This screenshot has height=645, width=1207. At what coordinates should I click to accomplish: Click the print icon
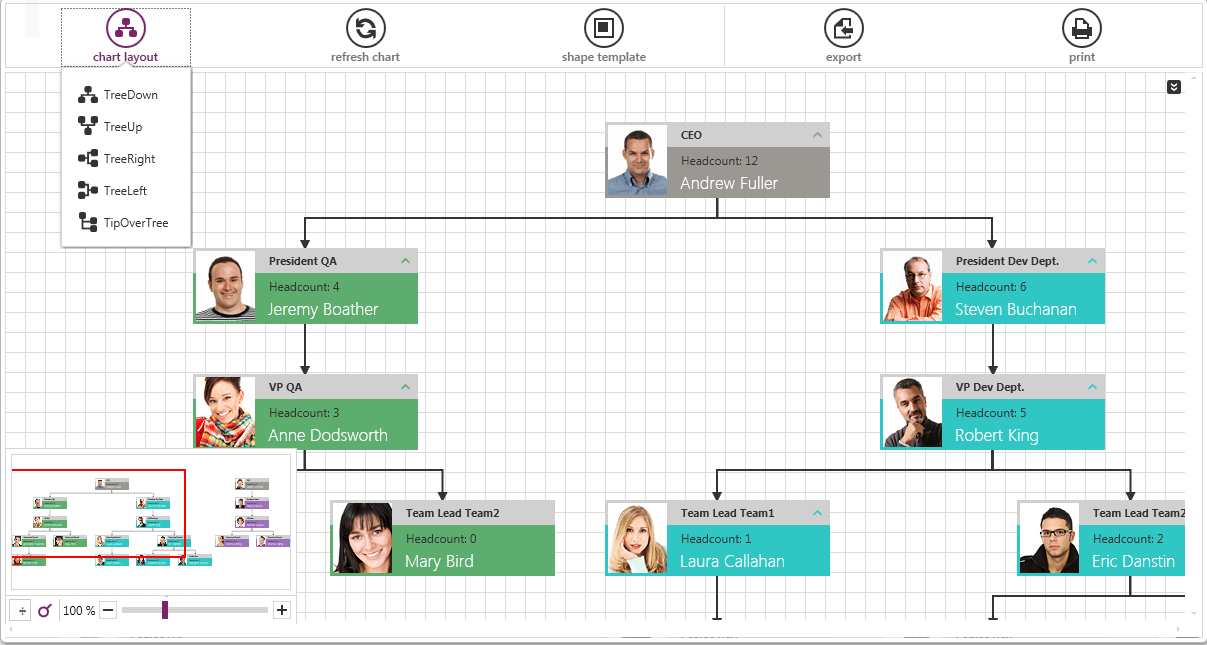1081,29
